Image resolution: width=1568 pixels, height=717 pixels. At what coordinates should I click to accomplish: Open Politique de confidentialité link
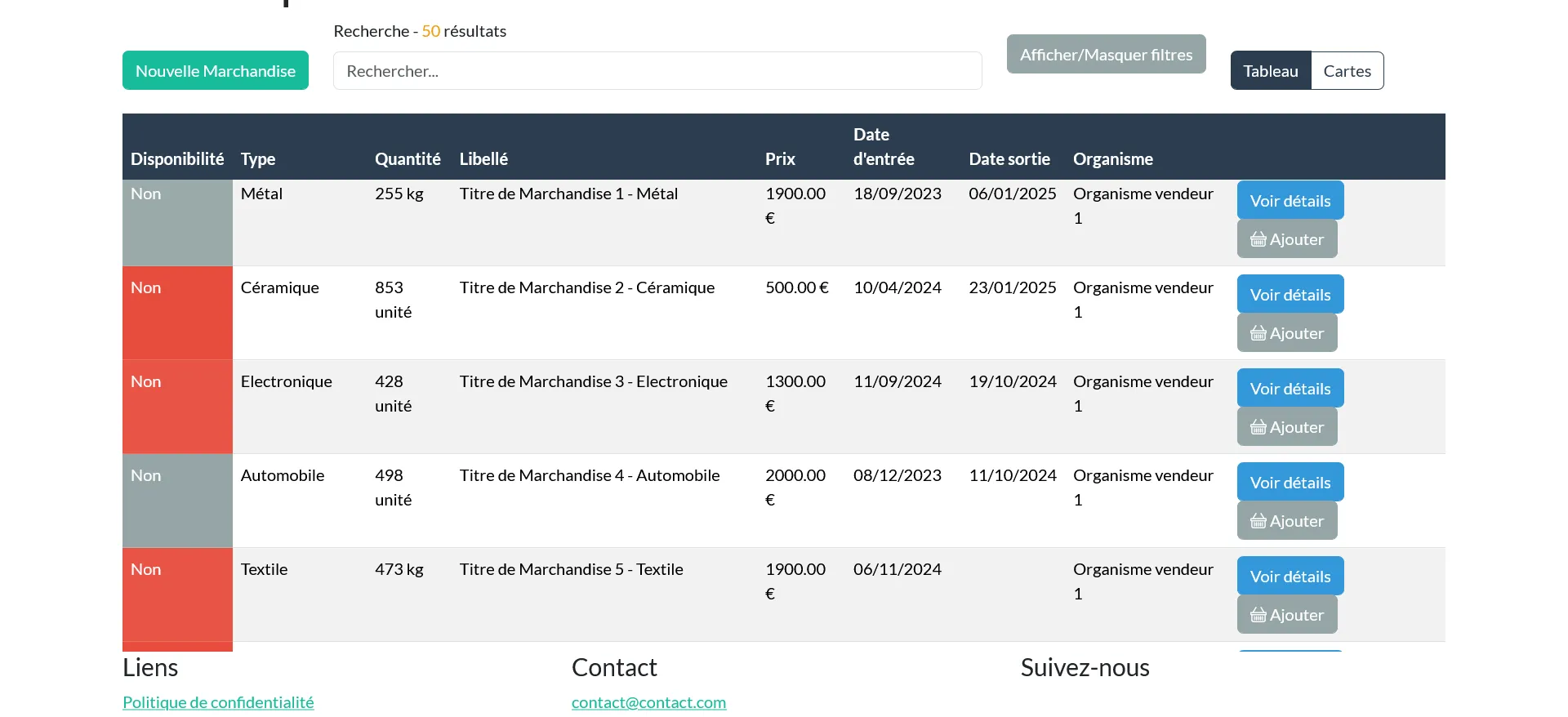(218, 702)
